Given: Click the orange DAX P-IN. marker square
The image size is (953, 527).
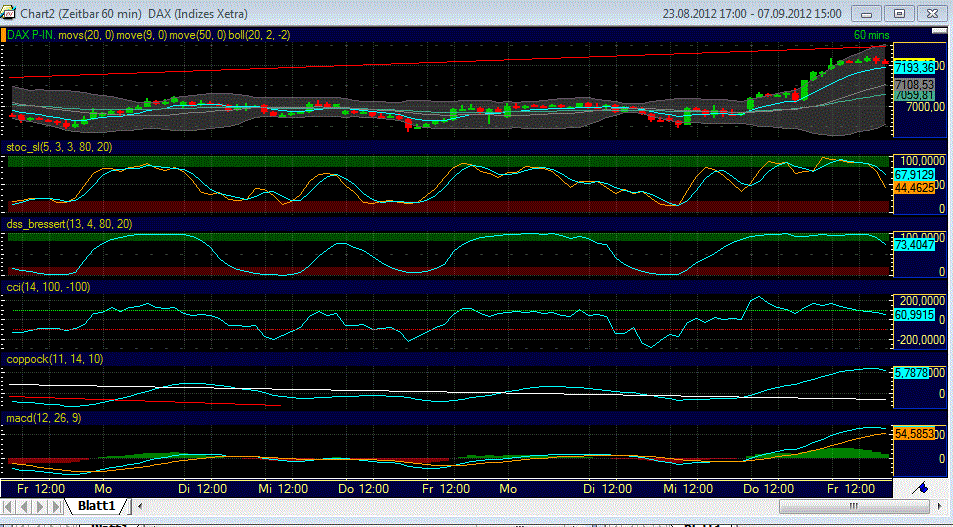Looking at the screenshot, I should coord(3,35).
